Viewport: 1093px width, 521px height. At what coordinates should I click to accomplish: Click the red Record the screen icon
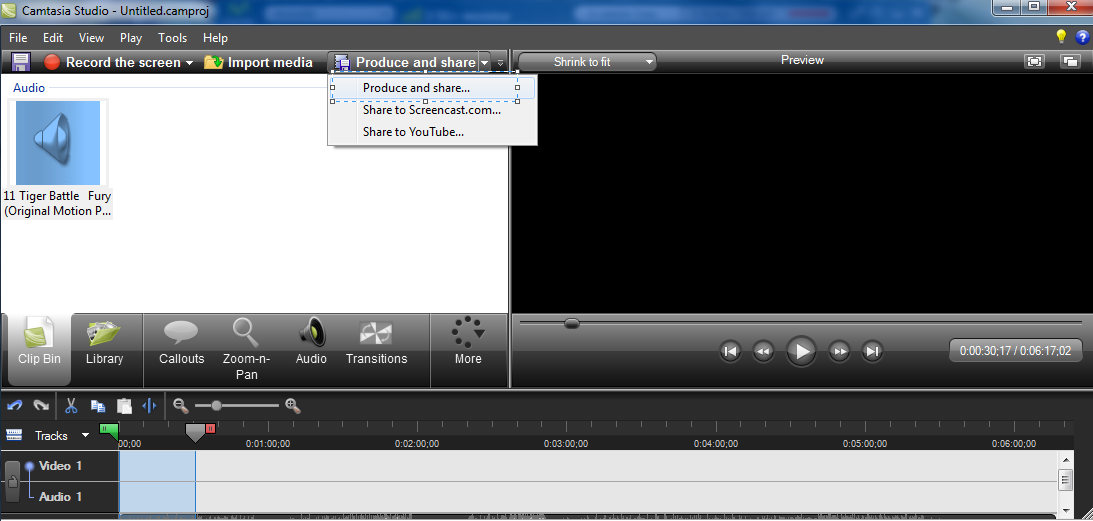[x=52, y=62]
